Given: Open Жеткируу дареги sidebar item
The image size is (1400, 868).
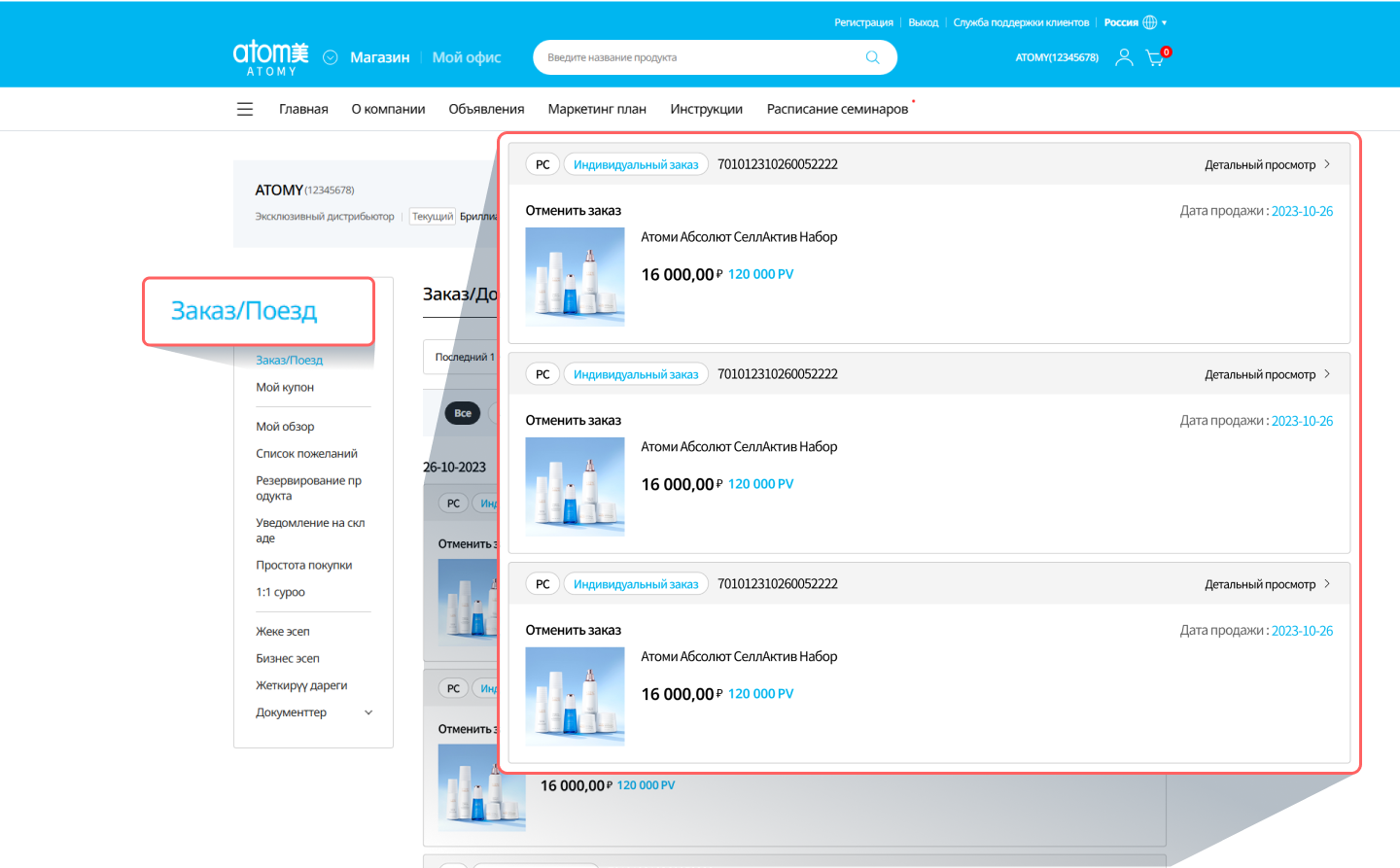Looking at the screenshot, I should (x=301, y=685).
